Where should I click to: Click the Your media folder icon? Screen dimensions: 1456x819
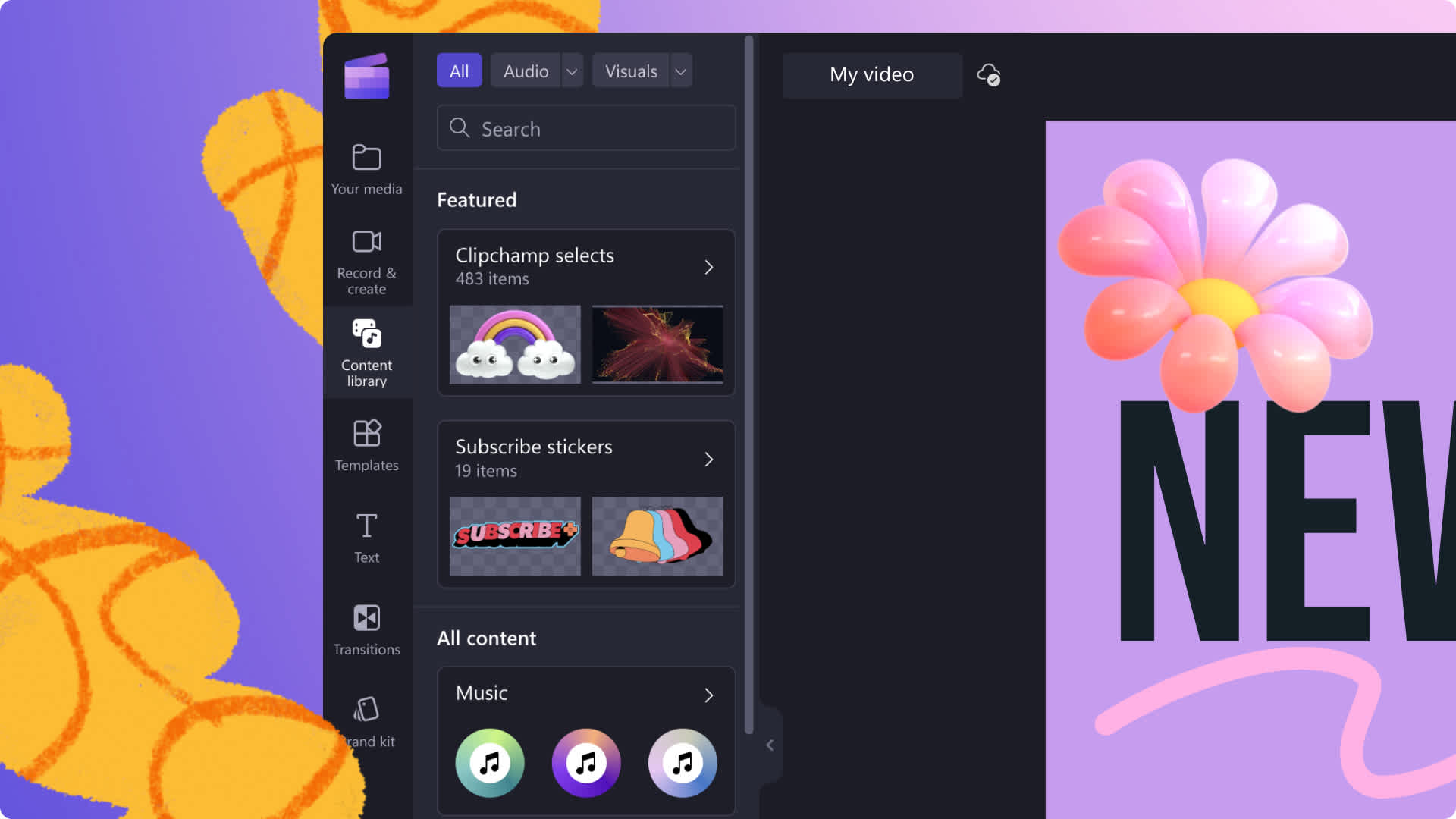[366, 157]
